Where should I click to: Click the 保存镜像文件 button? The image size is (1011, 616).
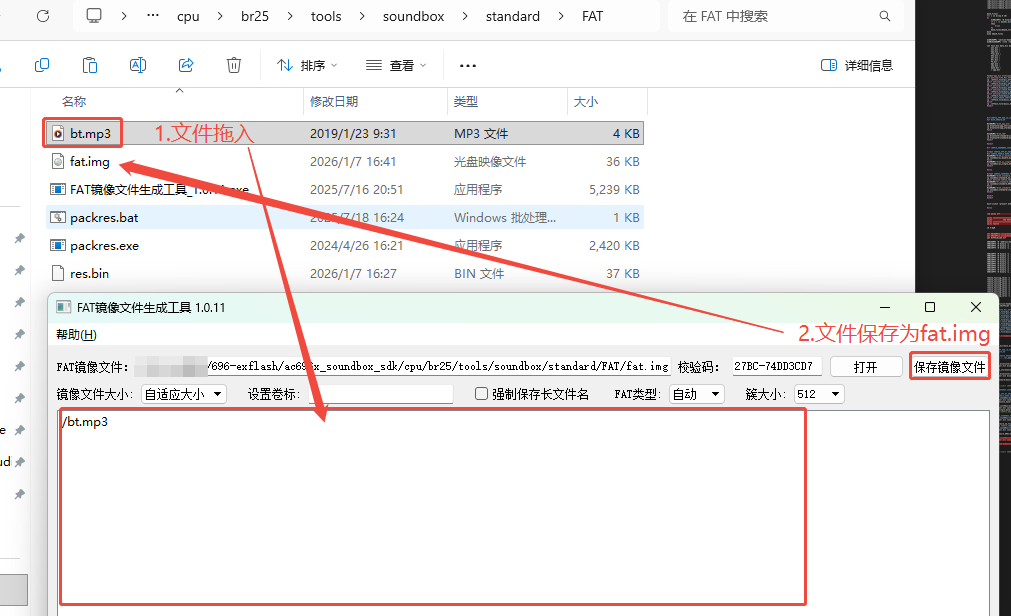pyautogui.click(x=950, y=367)
